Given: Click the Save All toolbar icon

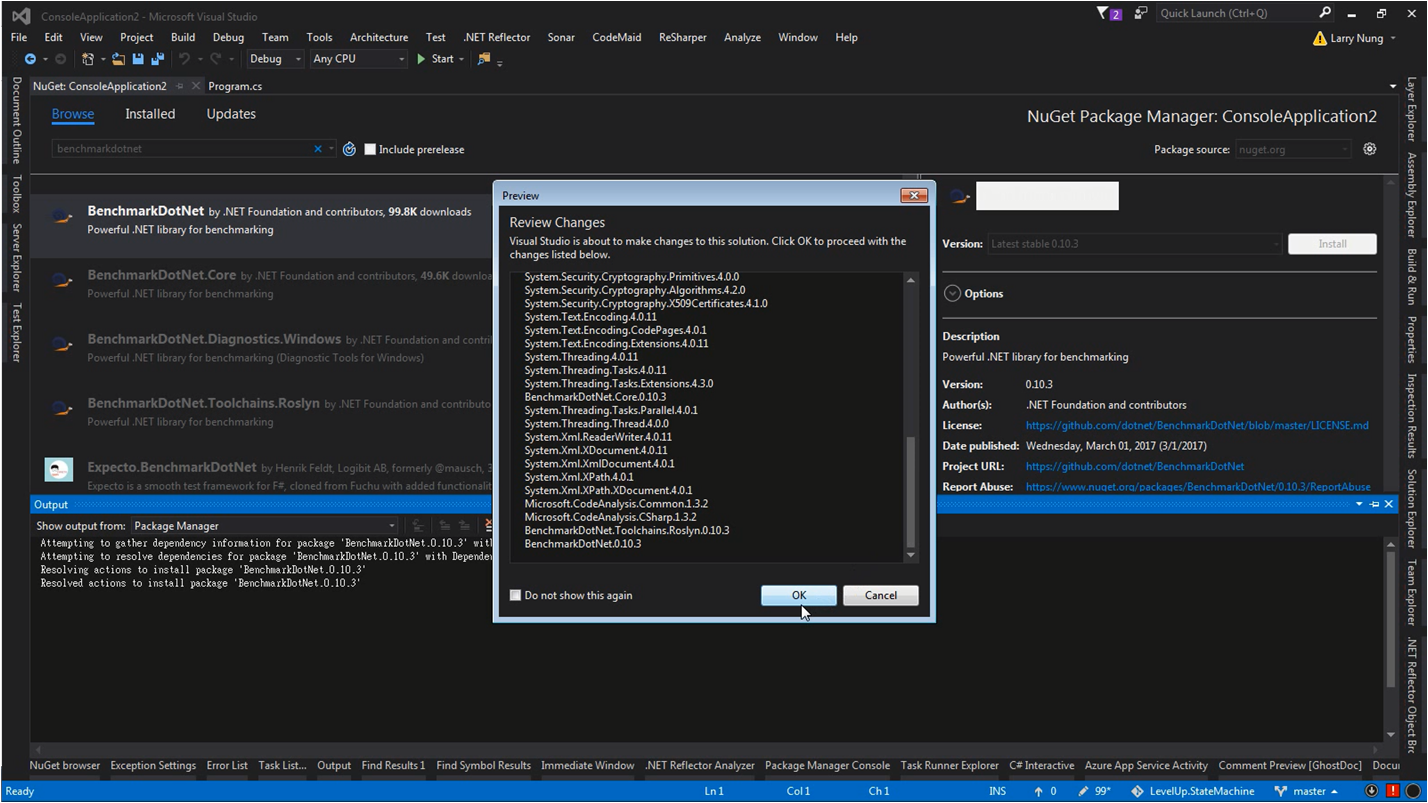Looking at the screenshot, I should [x=157, y=59].
